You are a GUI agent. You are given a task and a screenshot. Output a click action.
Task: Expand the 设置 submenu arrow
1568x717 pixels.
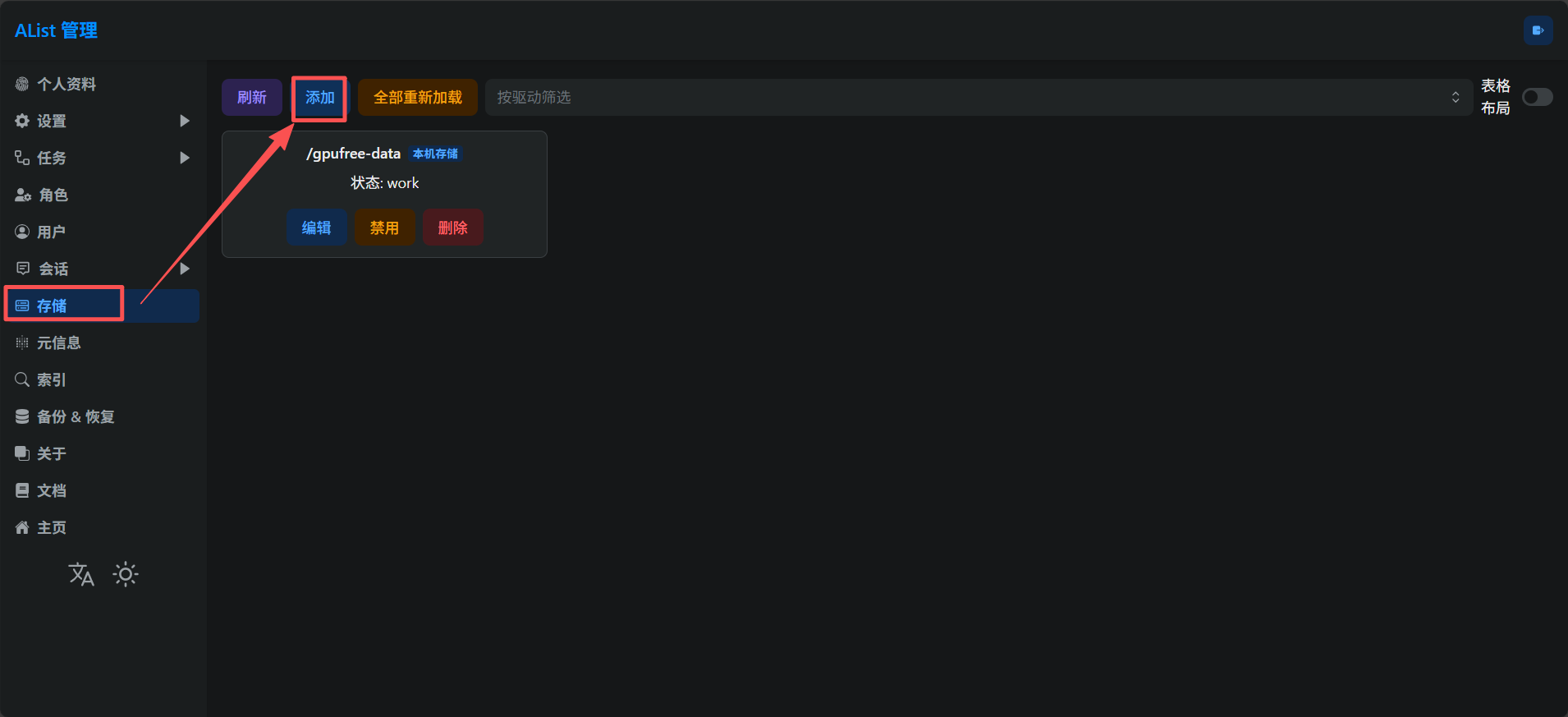185,121
